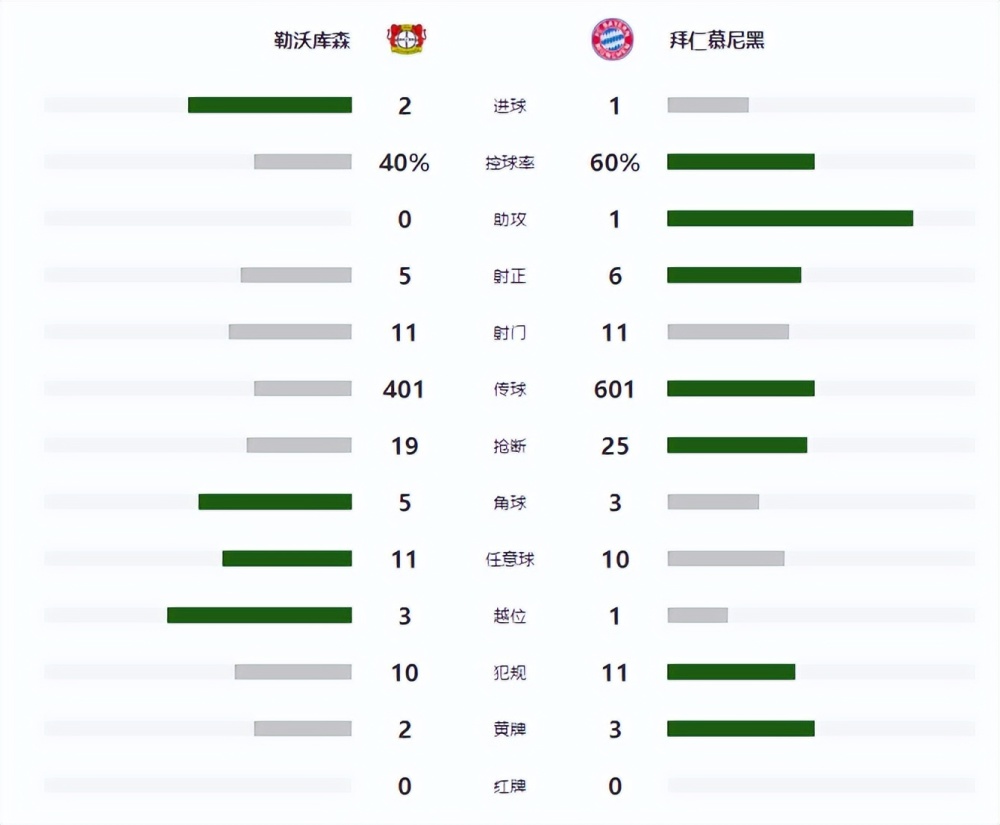Click the Bayern Munich club crest

click(612, 39)
